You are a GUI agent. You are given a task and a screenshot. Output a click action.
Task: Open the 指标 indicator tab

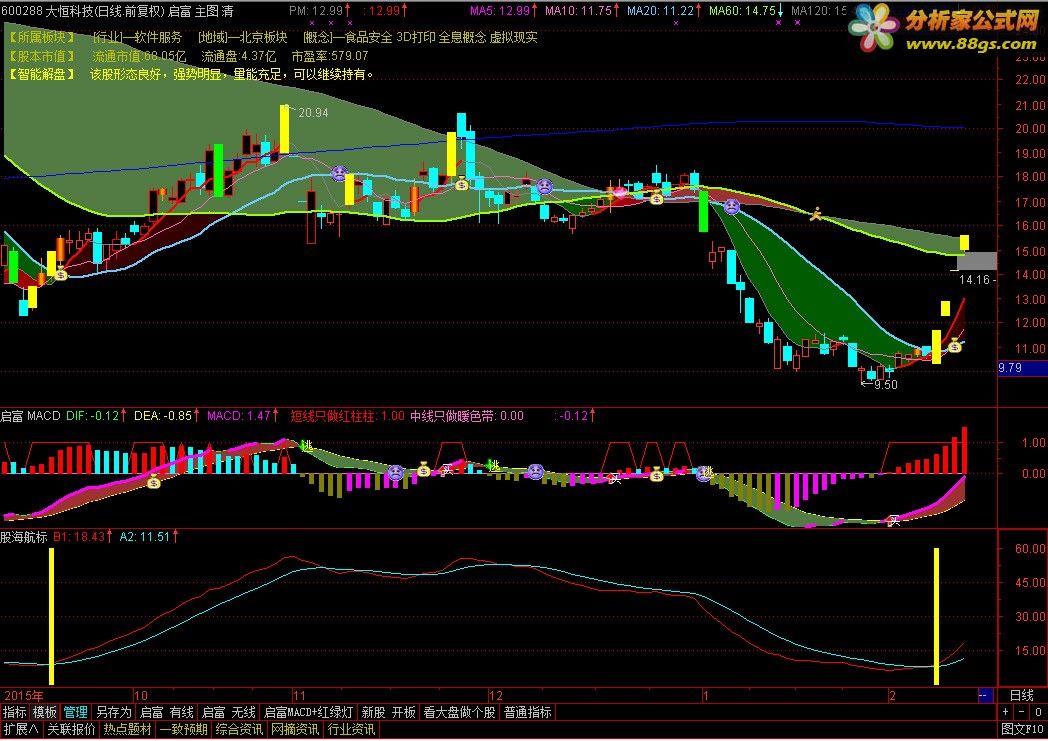[x=15, y=712]
